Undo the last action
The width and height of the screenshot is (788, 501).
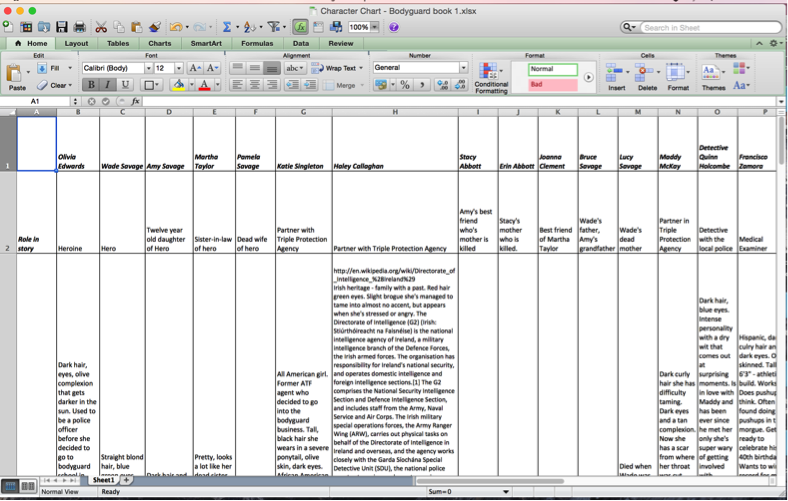176,27
